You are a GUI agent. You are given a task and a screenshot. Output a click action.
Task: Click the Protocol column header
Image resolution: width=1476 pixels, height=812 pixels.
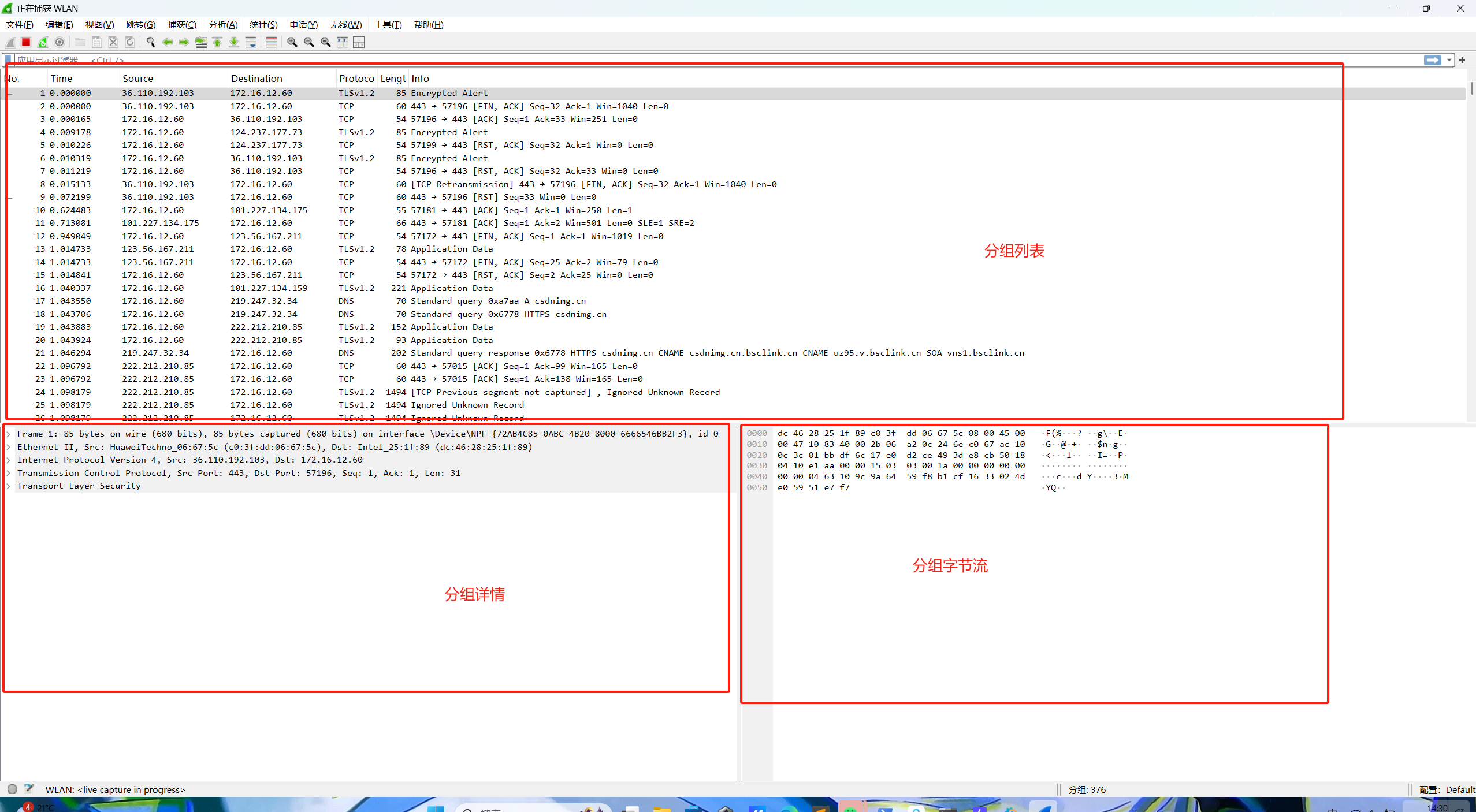[356, 79]
